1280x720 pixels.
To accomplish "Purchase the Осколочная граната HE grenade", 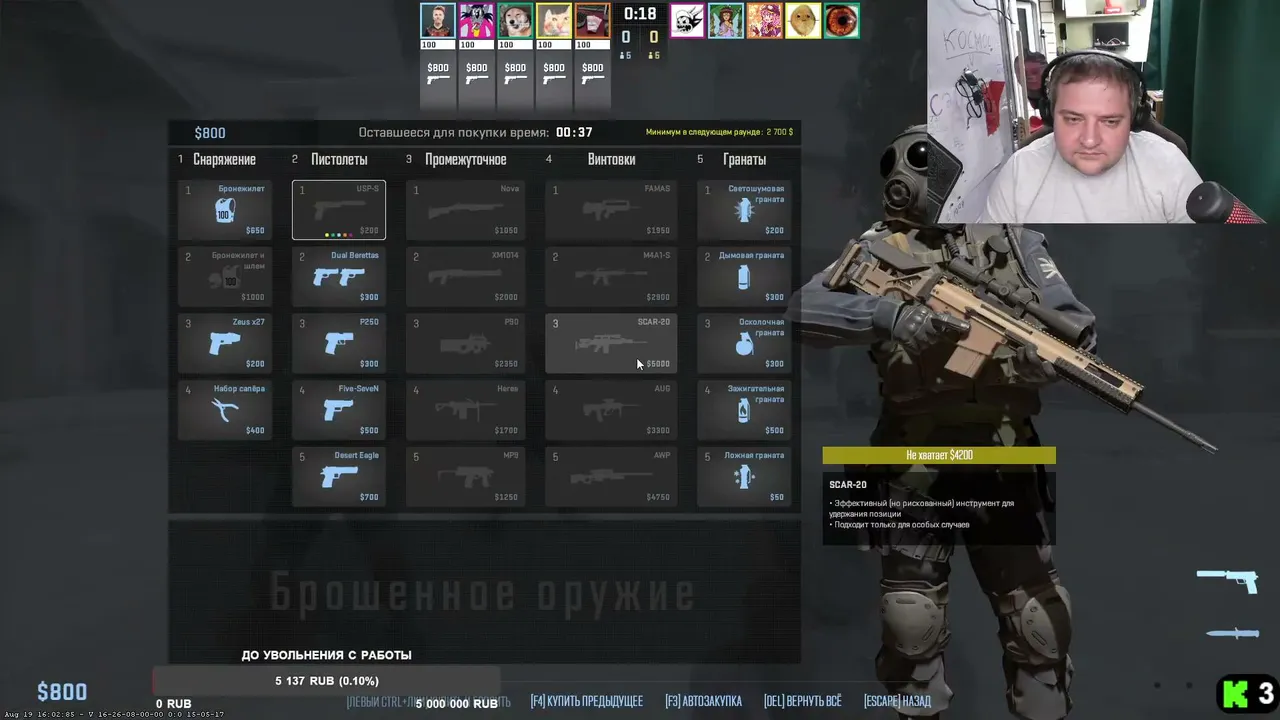I will coord(744,344).
